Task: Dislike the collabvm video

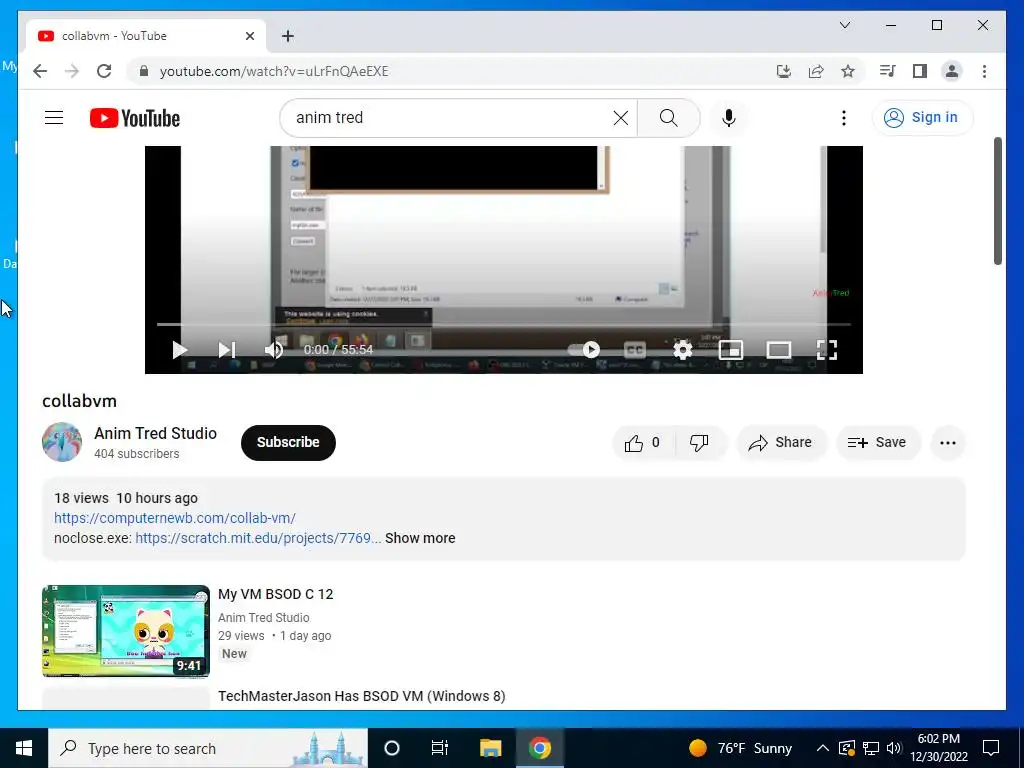Action: (700, 443)
